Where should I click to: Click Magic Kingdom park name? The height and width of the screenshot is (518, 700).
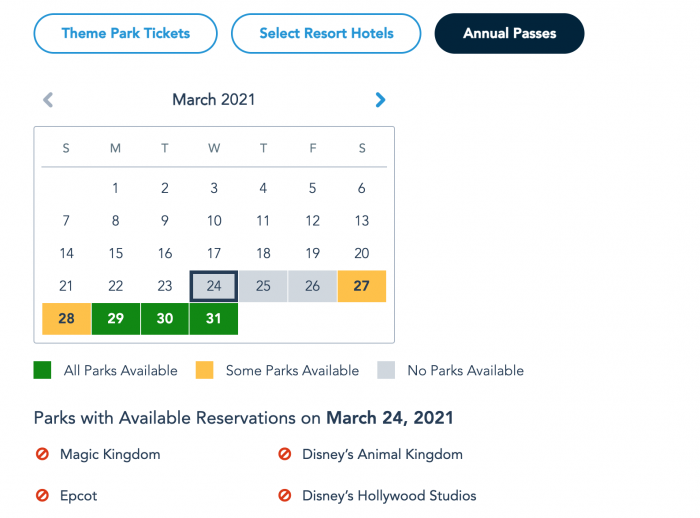110,455
